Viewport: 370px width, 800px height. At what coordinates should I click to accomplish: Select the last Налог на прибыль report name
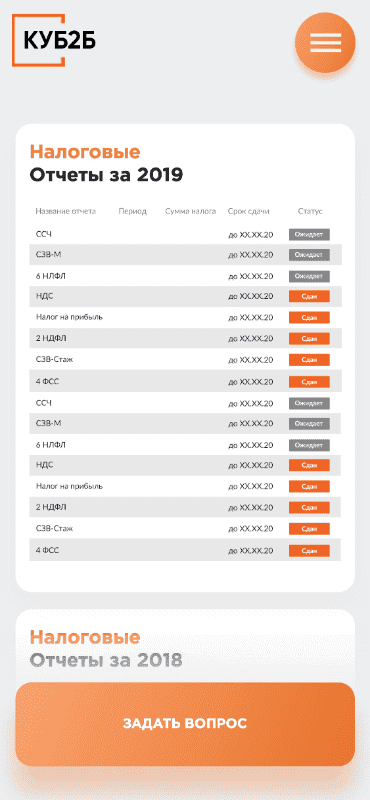click(x=69, y=486)
